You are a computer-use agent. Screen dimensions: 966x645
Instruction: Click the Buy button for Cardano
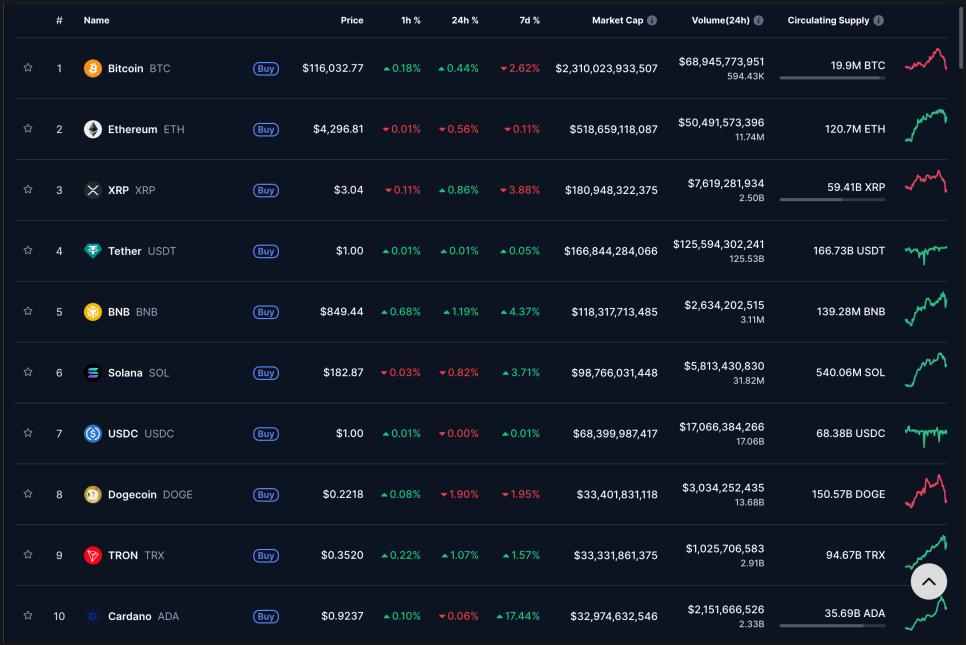[x=266, y=617]
